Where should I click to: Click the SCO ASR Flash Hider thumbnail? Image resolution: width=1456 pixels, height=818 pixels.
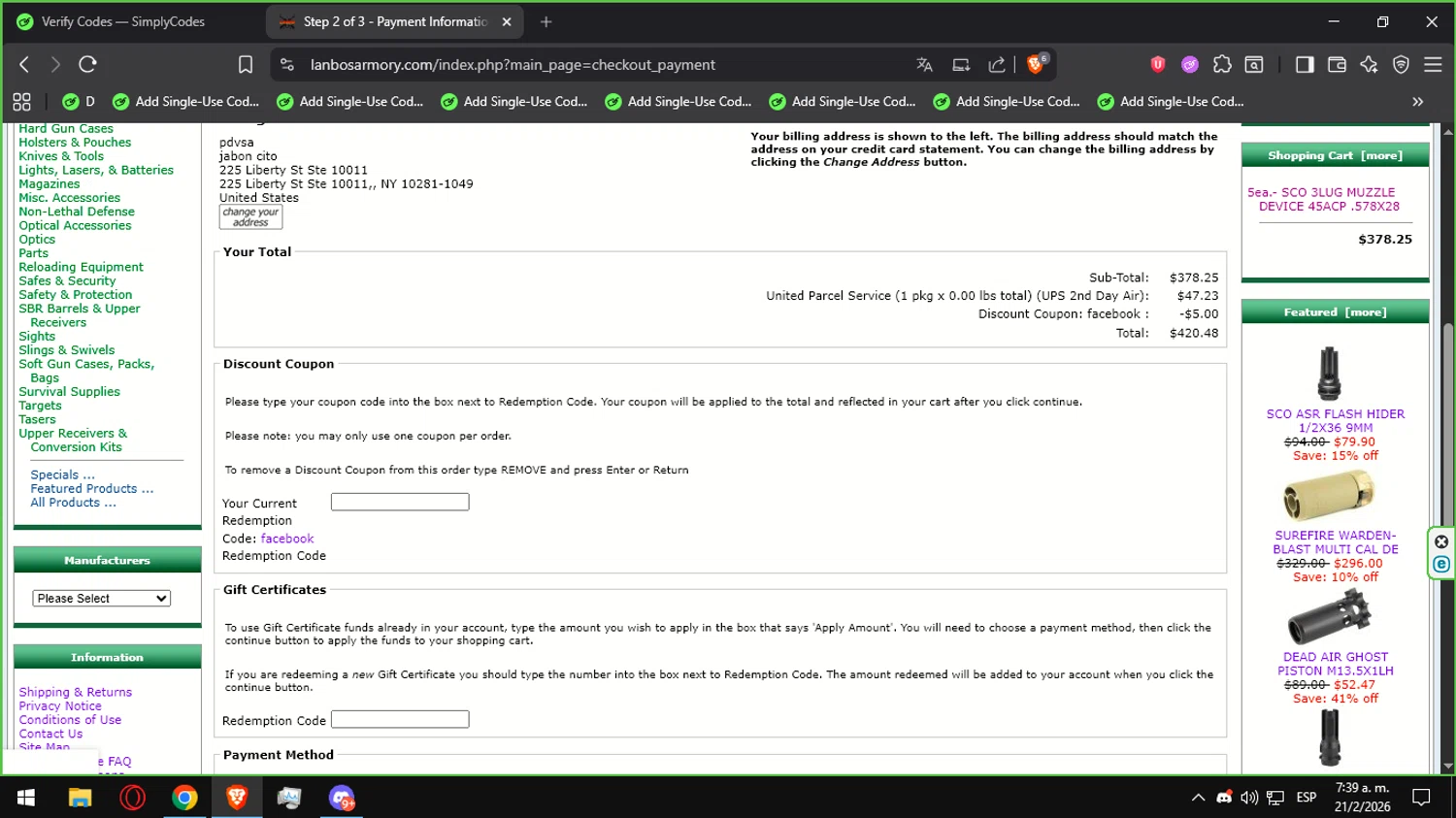tap(1329, 373)
